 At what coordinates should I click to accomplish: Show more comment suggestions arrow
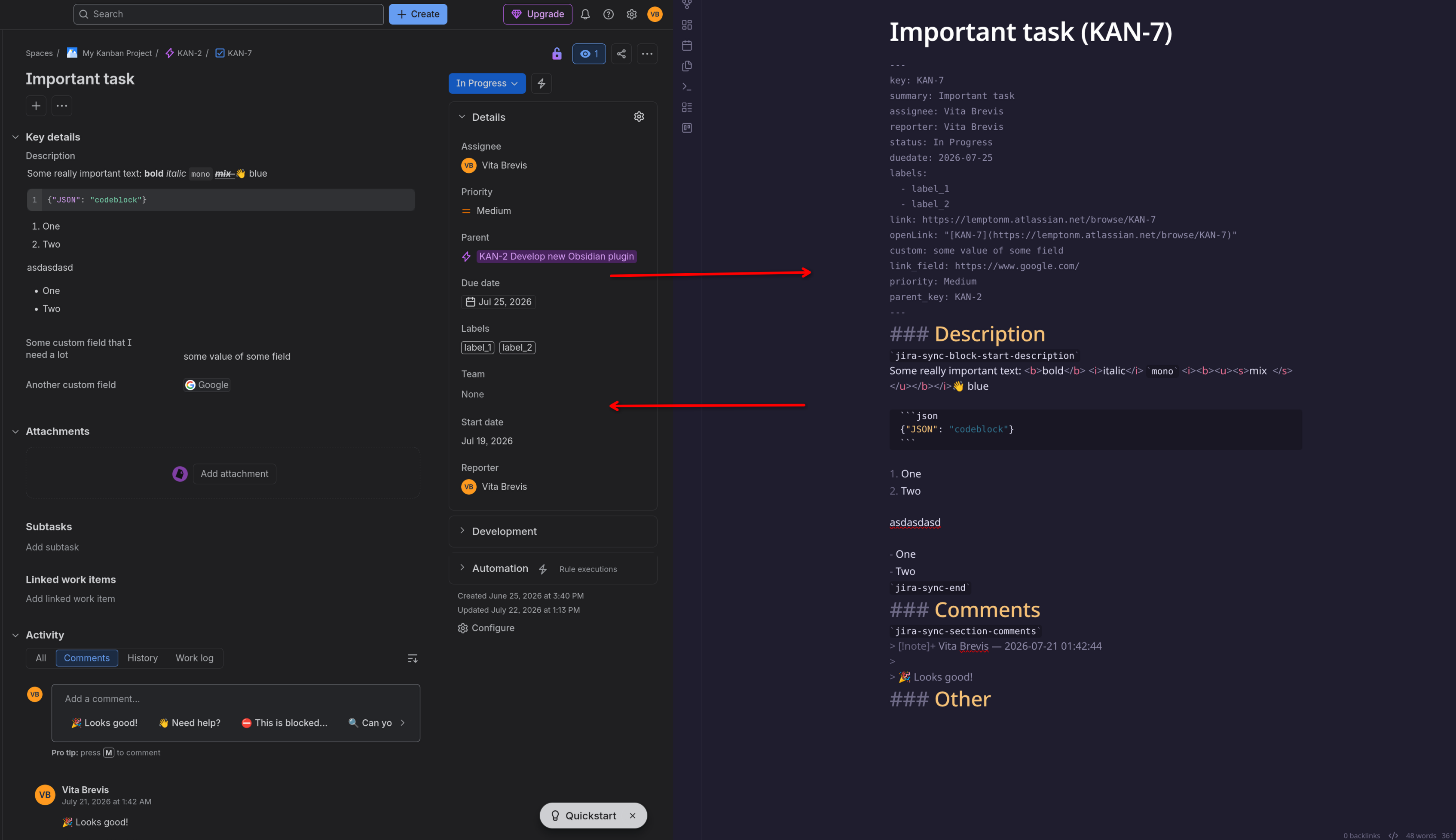pyautogui.click(x=403, y=723)
